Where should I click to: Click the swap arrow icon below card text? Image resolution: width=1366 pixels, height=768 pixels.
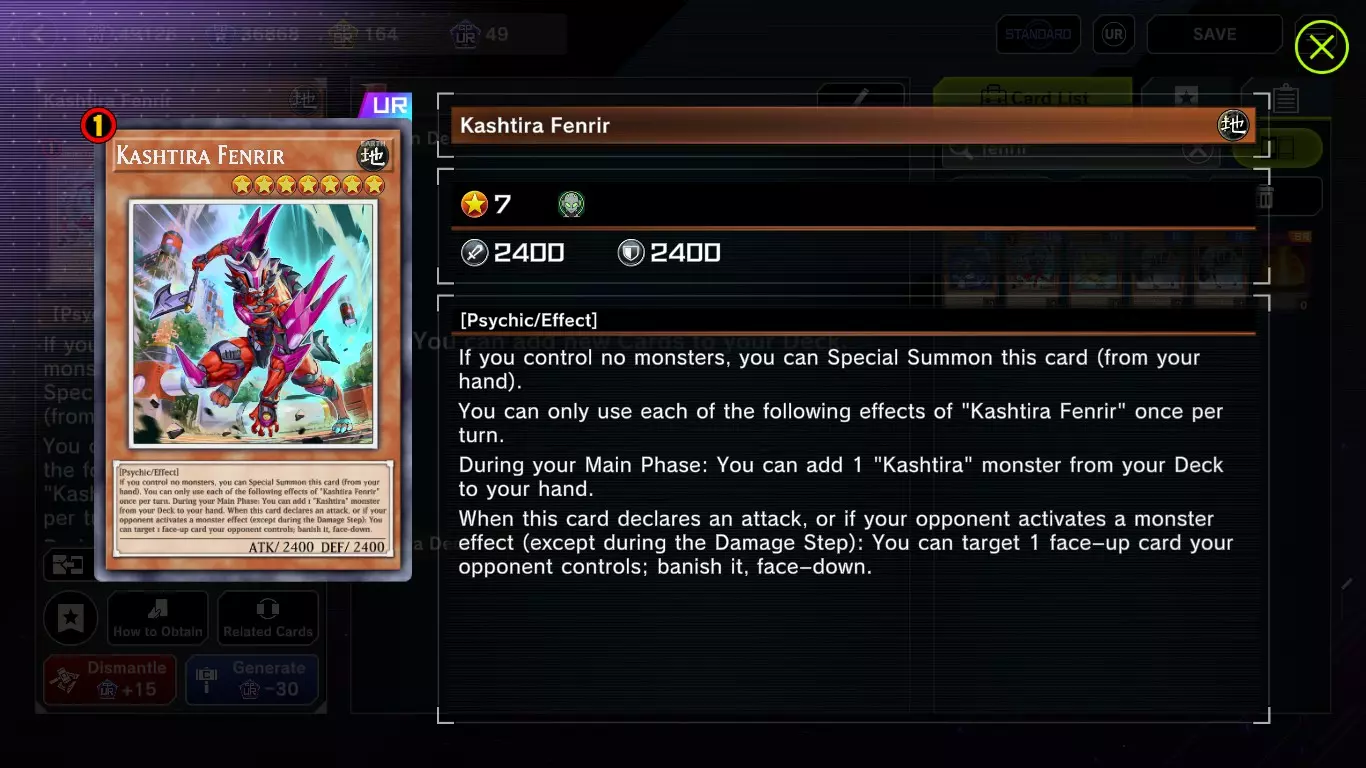click(x=69, y=565)
